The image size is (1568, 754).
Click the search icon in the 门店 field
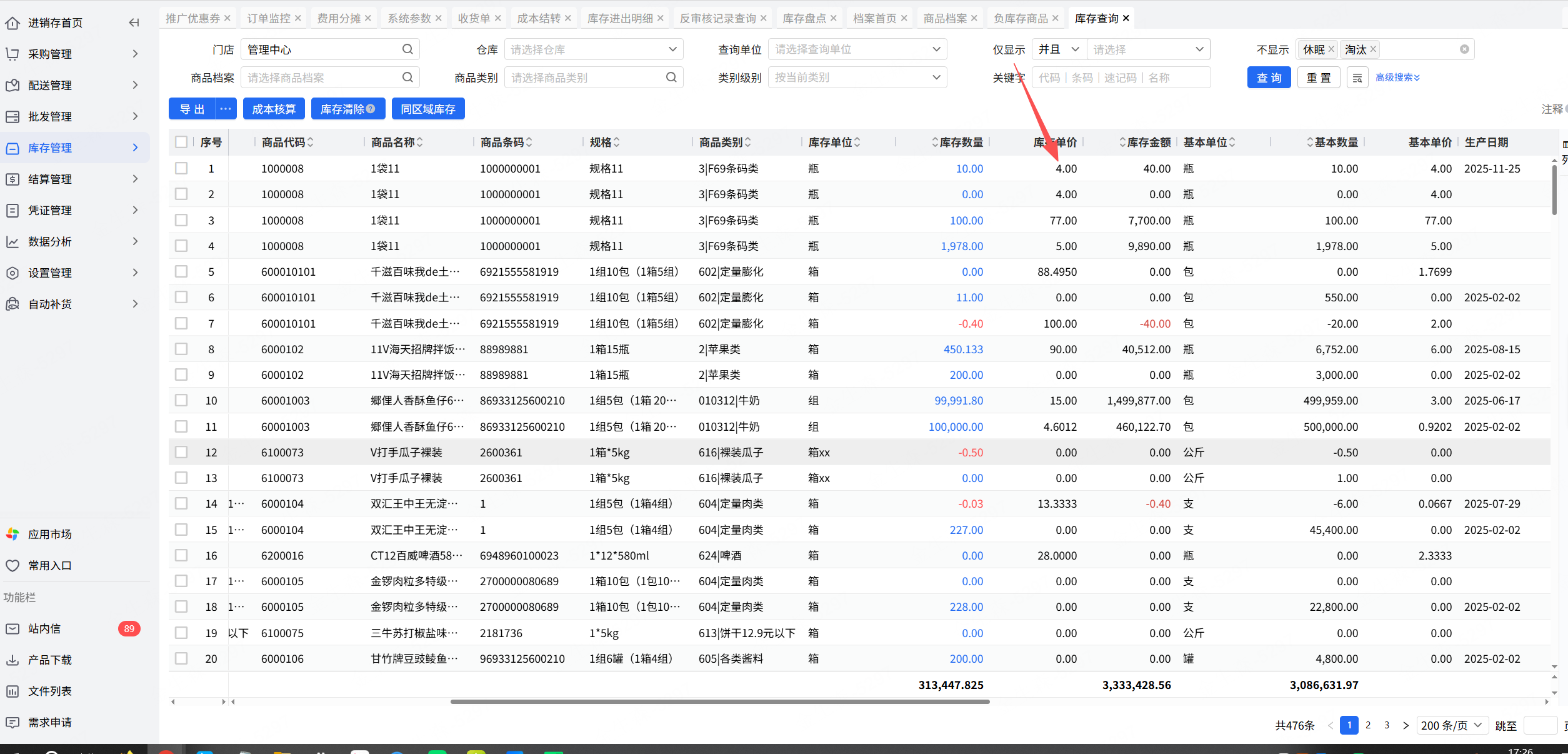click(407, 49)
